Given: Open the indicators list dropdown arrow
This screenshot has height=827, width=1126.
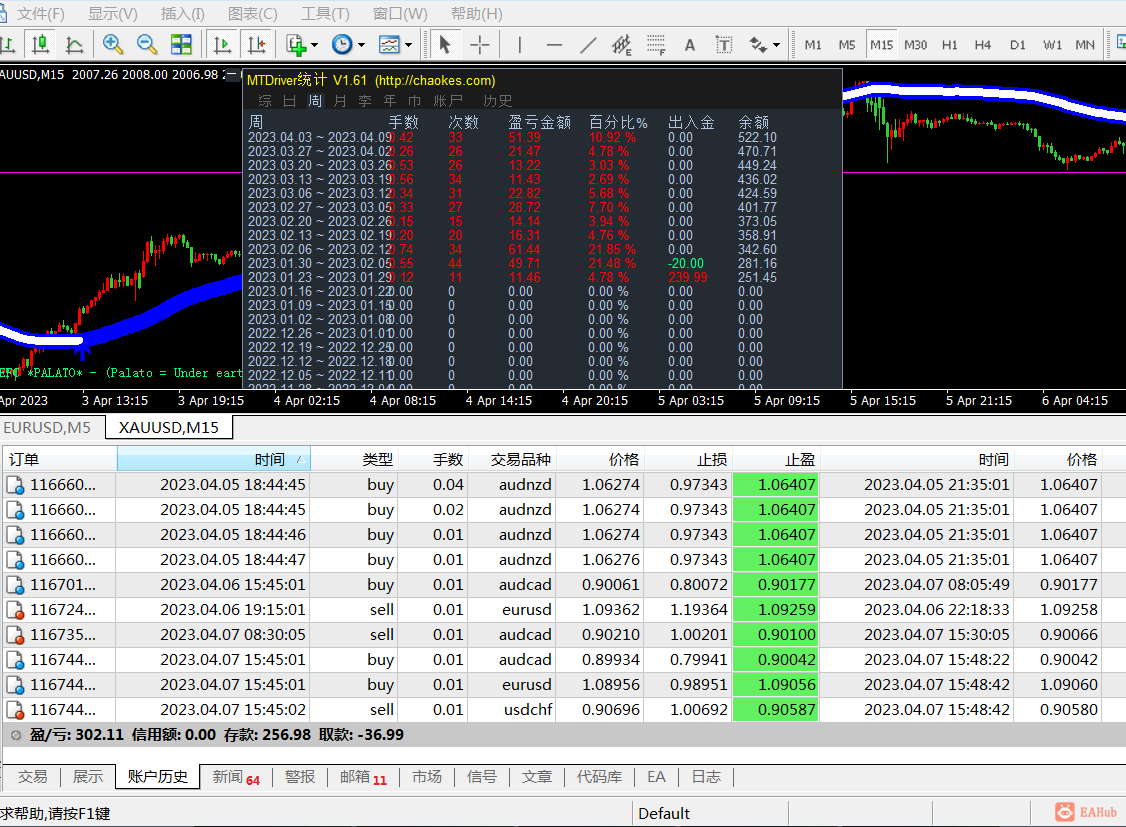Looking at the screenshot, I should pyautogui.click(x=314, y=45).
